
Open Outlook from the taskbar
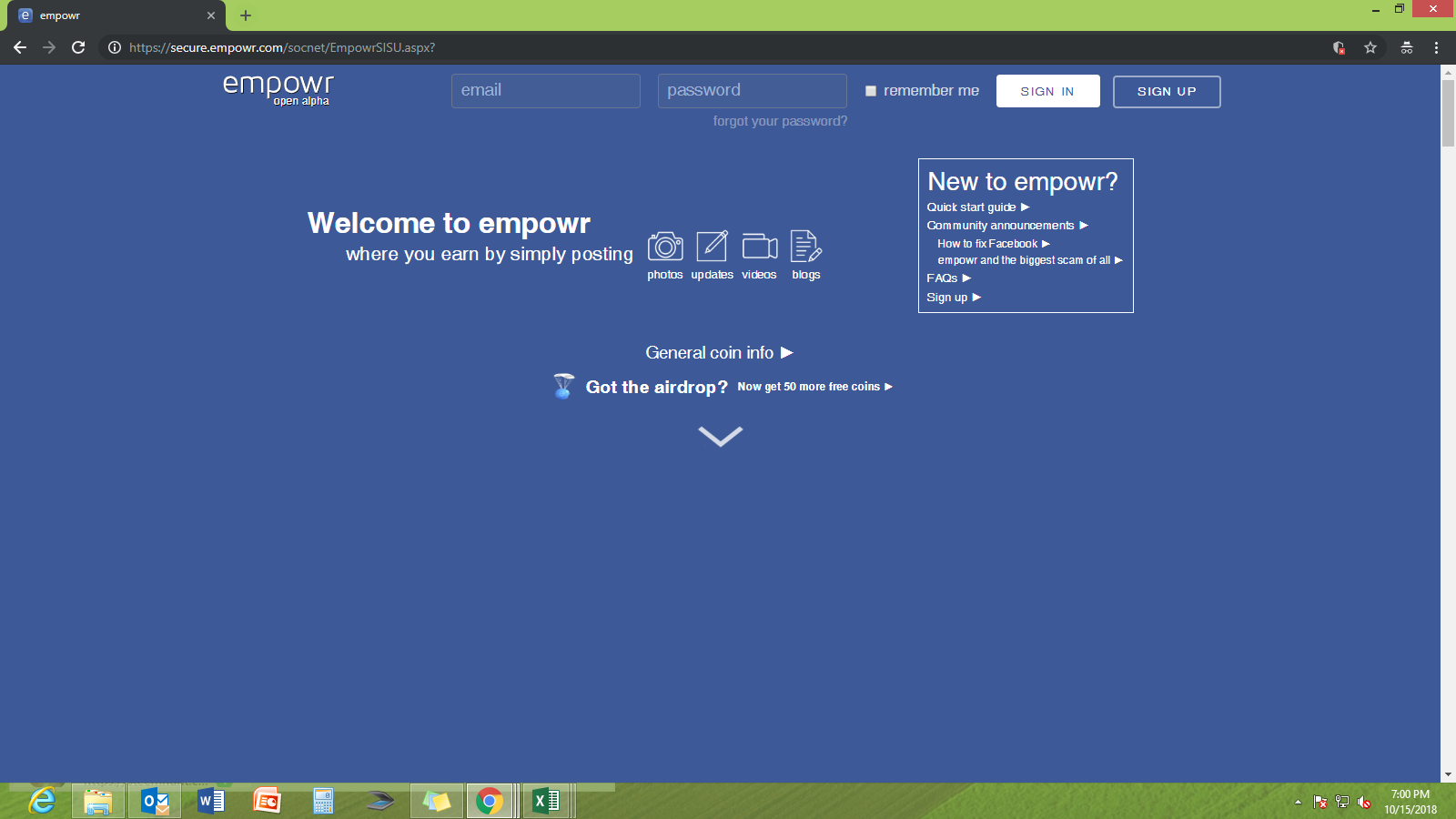155,801
